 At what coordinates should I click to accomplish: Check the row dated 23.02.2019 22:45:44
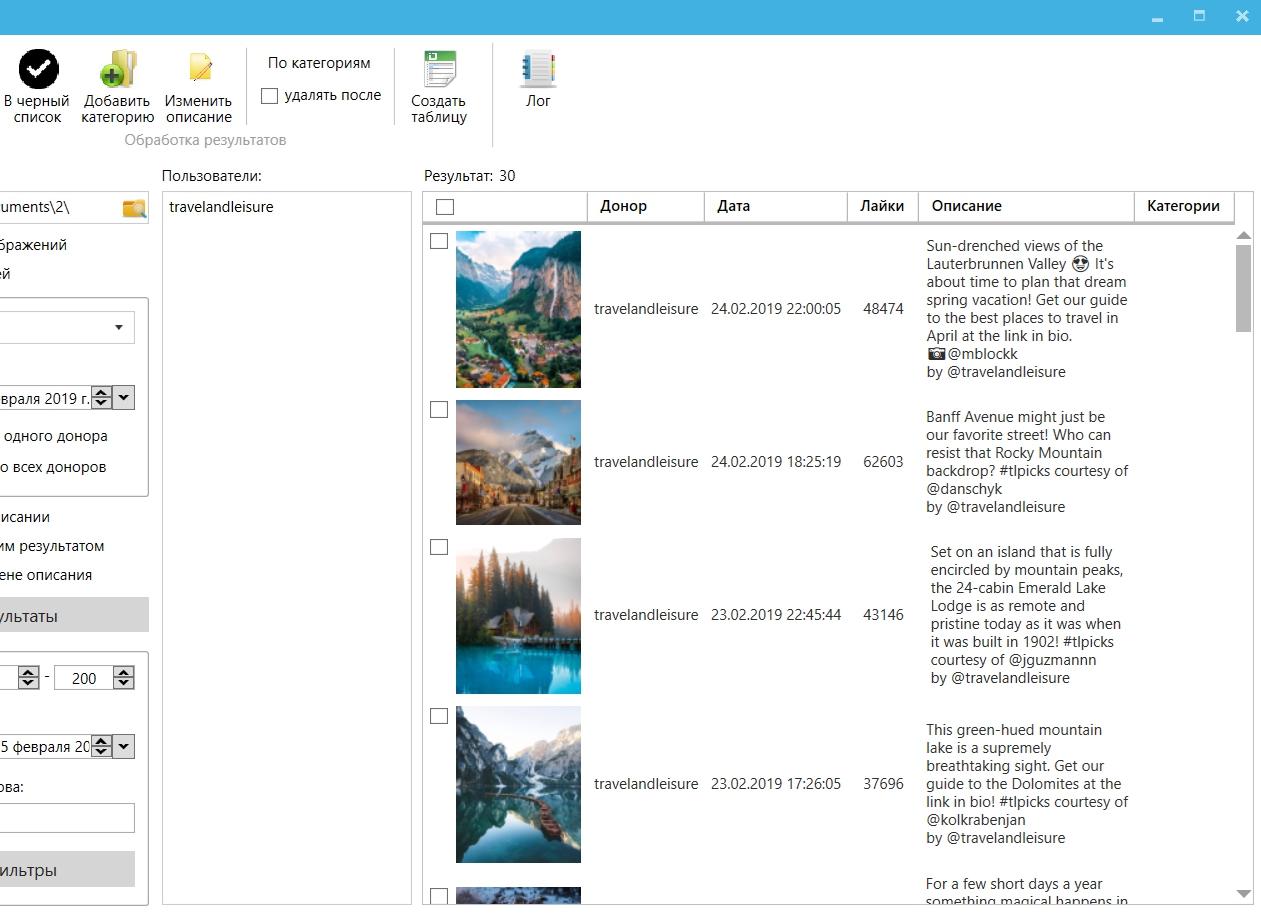[439, 547]
